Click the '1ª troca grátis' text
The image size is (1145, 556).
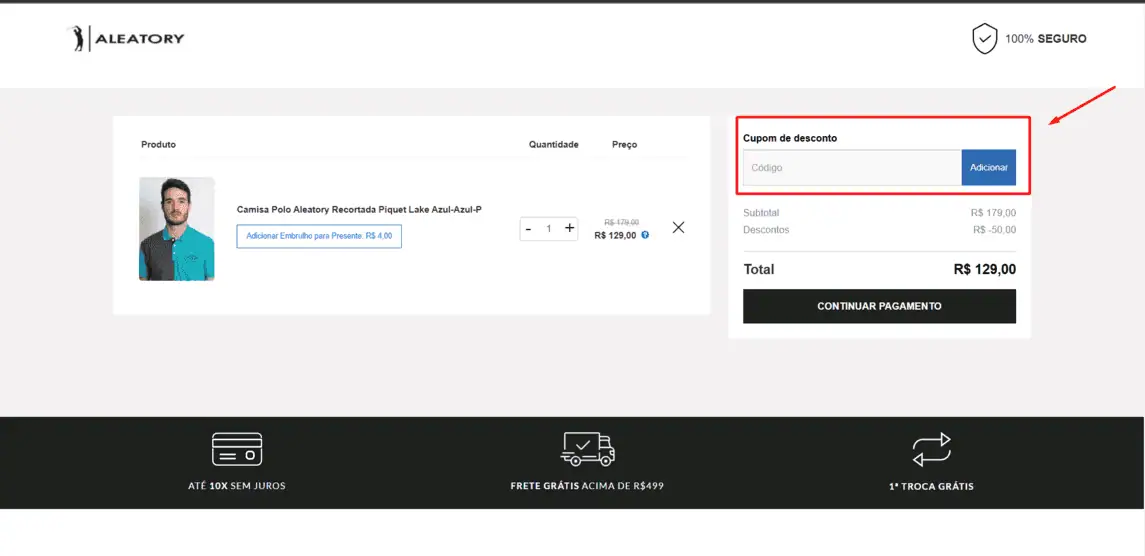click(931, 487)
